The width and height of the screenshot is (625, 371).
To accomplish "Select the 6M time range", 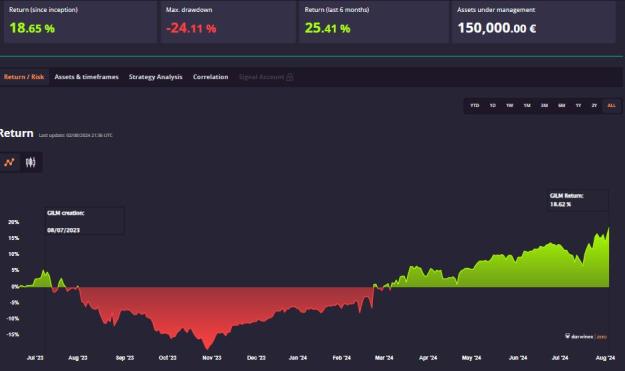I will tap(562, 106).
